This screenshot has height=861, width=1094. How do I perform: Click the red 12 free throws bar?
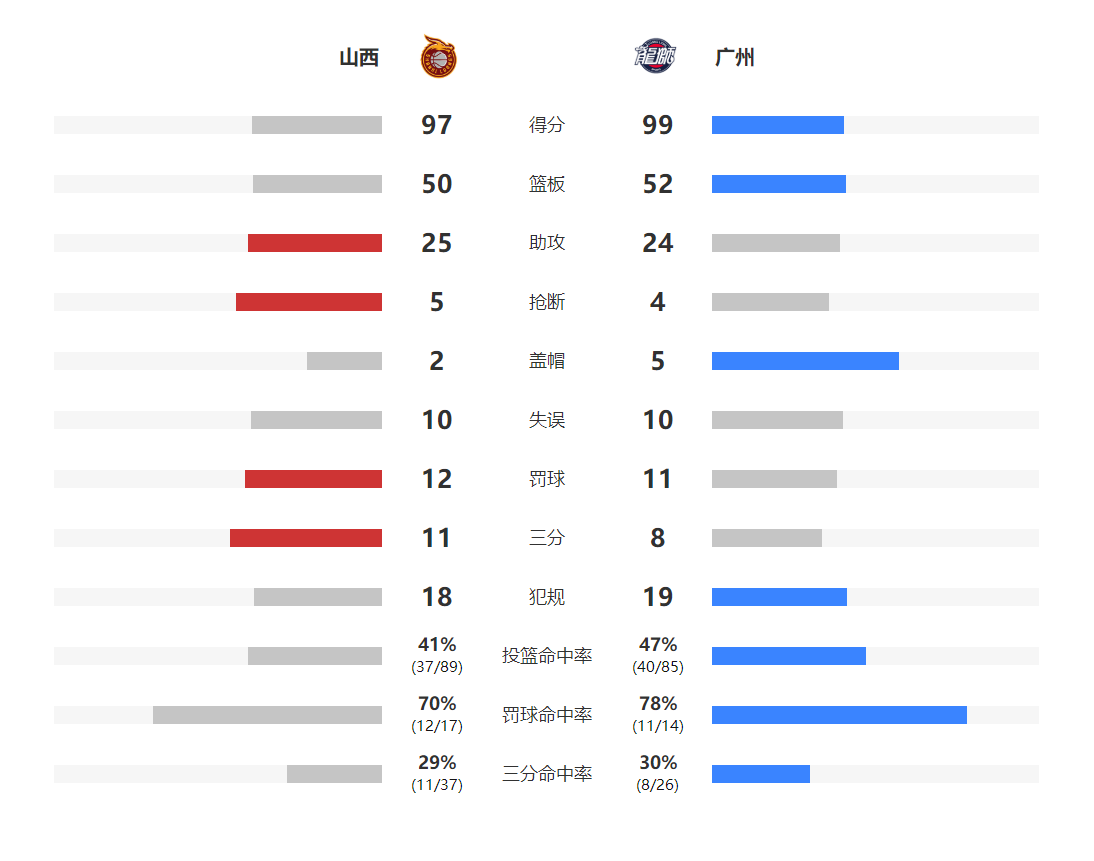click(313, 479)
